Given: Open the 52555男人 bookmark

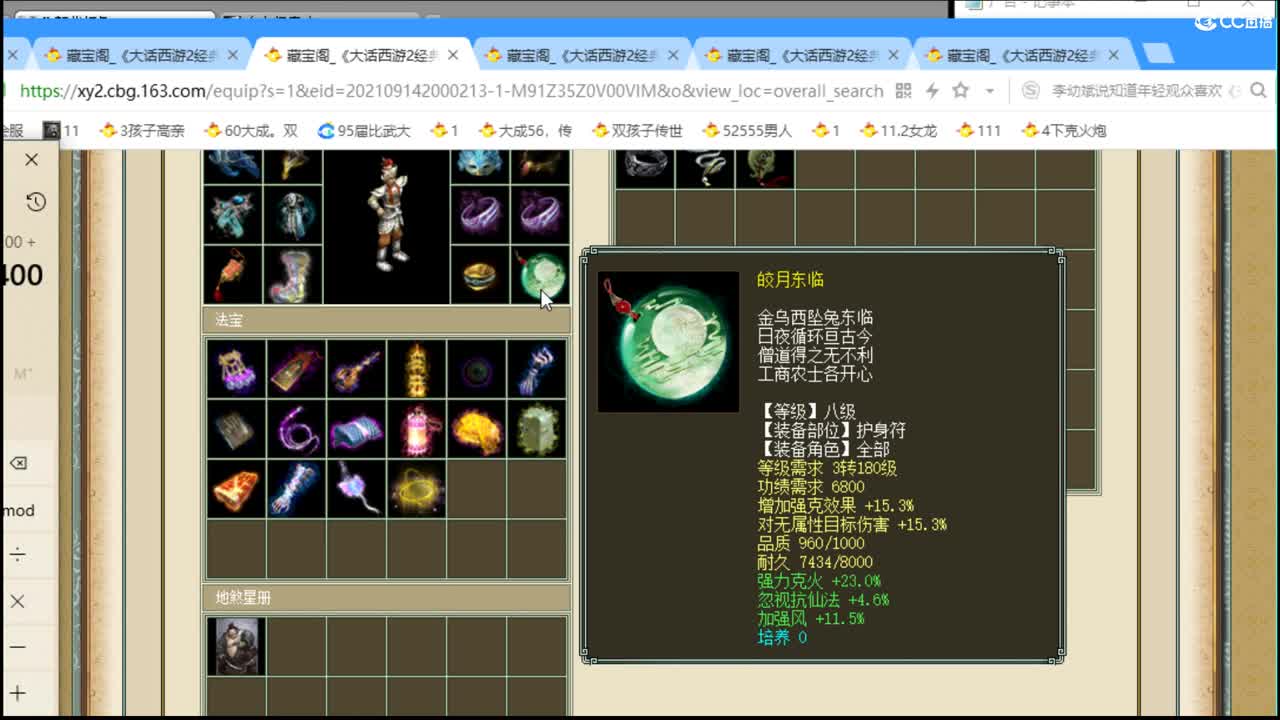Looking at the screenshot, I should coord(747,130).
